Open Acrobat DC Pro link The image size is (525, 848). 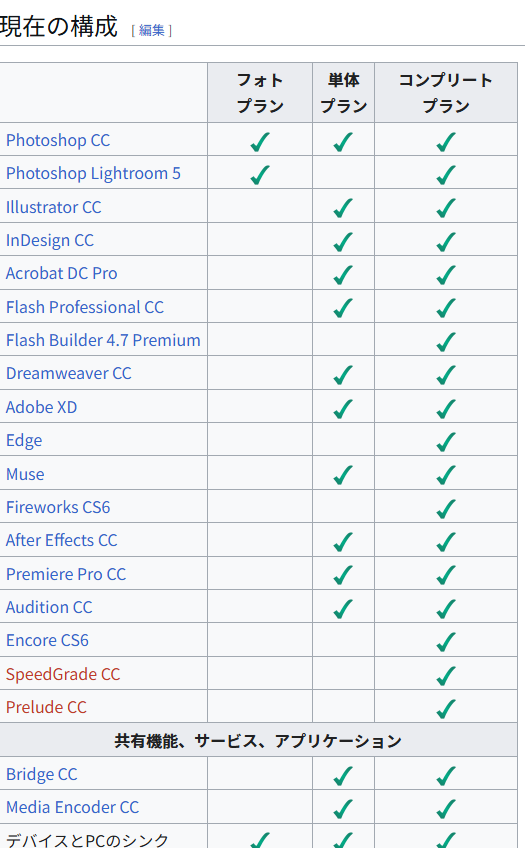(62, 273)
